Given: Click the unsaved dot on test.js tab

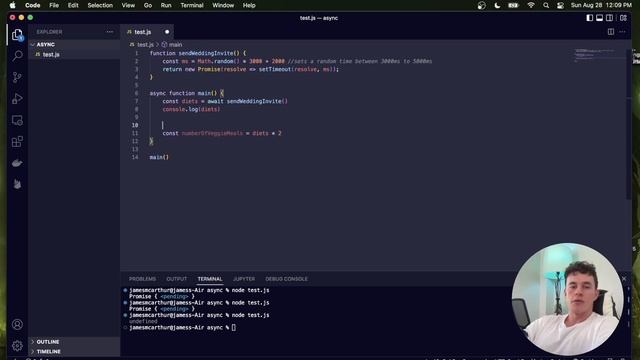Looking at the screenshot, I should tap(167, 32).
